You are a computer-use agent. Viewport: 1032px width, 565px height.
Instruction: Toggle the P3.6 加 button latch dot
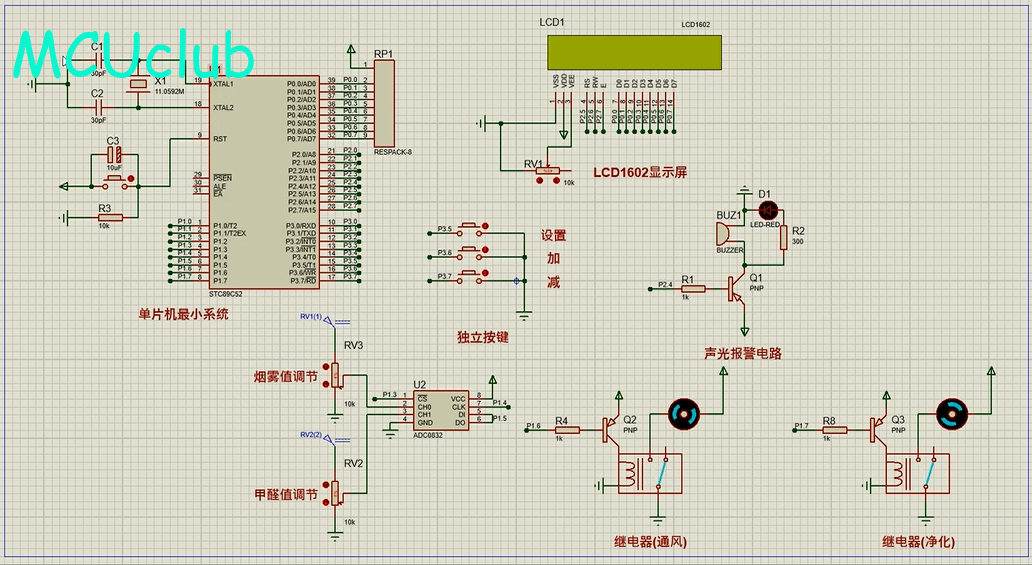tap(485, 249)
